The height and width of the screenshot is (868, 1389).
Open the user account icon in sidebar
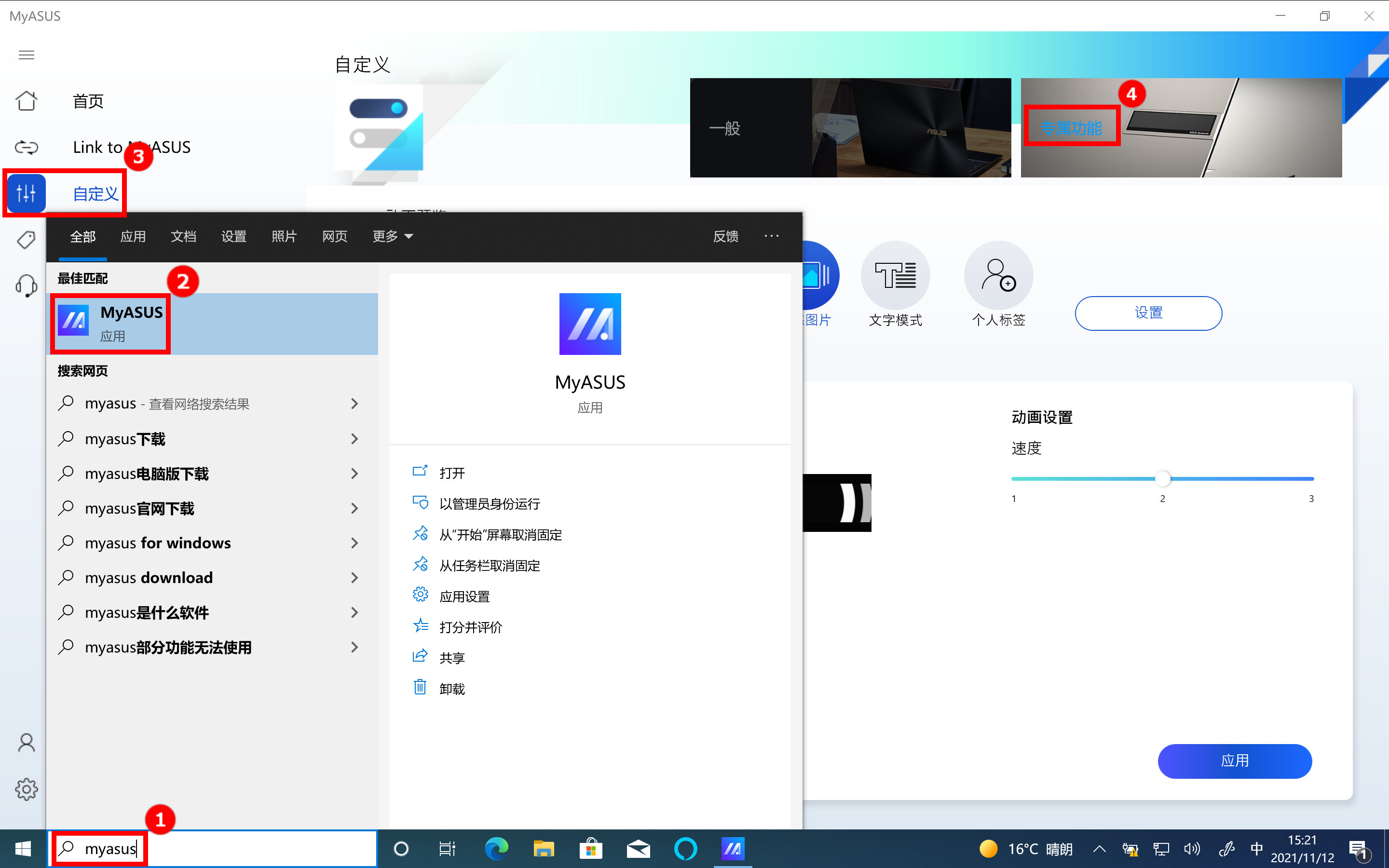pos(27,743)
